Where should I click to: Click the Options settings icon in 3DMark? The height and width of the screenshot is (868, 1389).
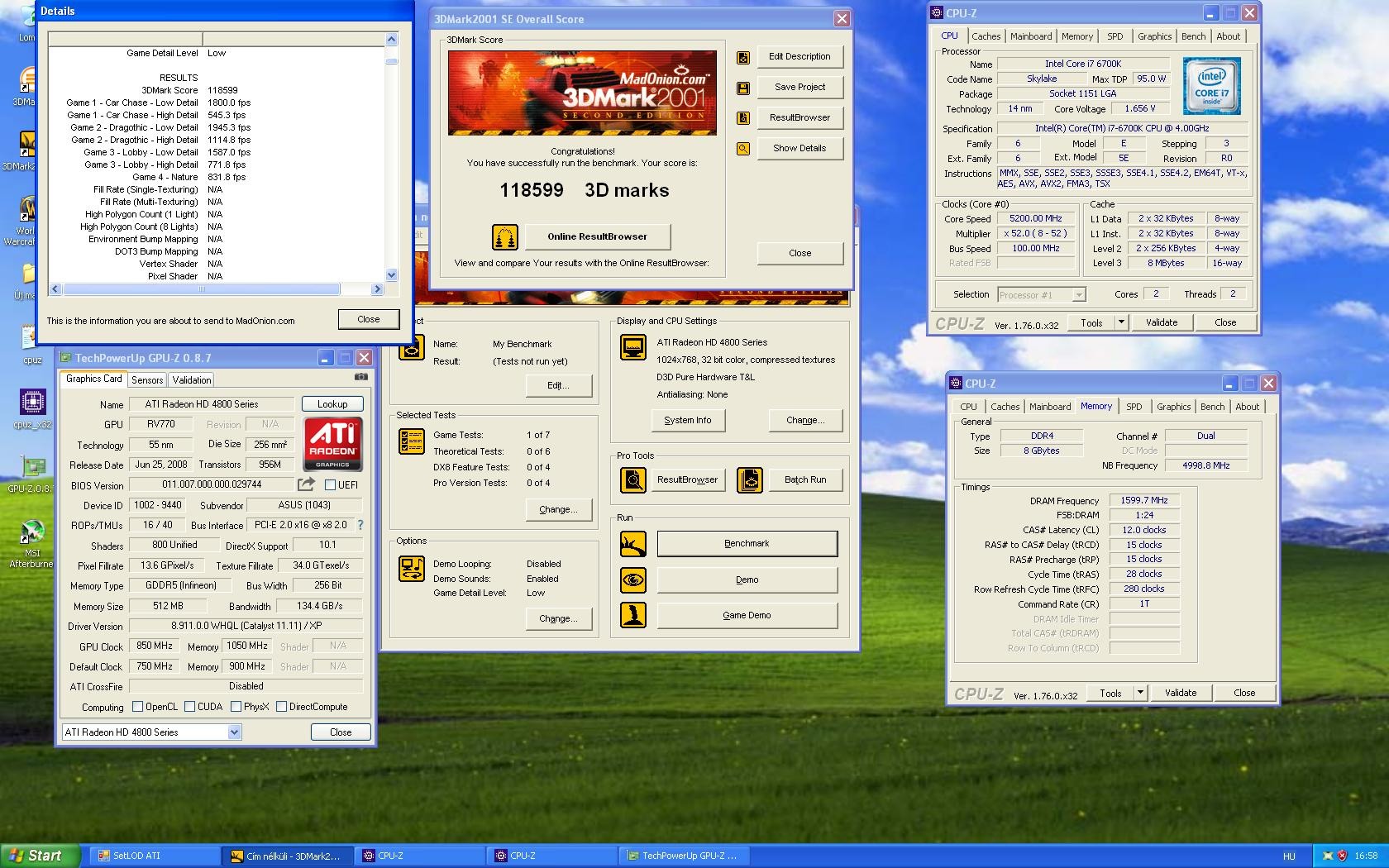(412, 569)
